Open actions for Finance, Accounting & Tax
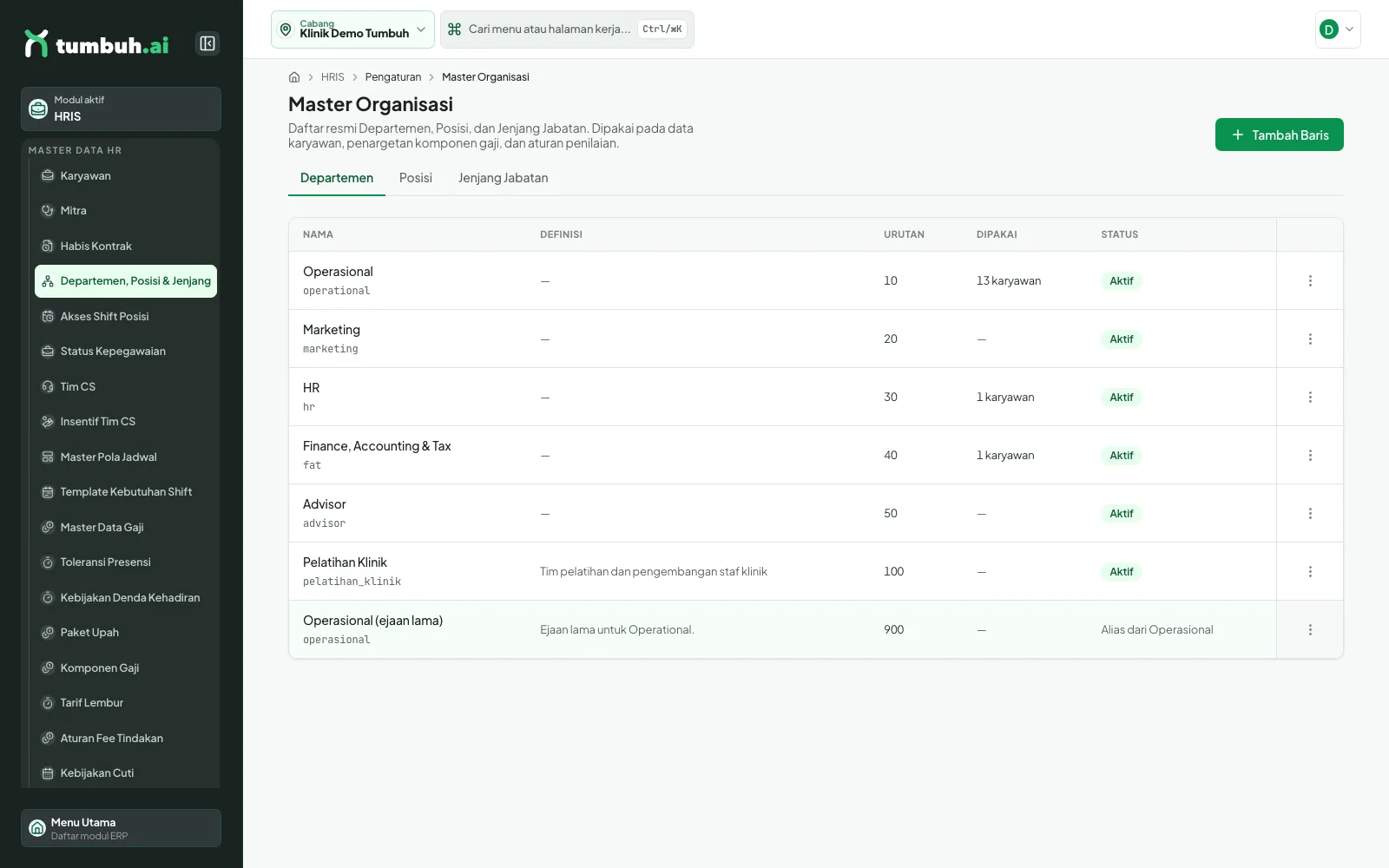Image resolution: width=1389 pixels, height=868 pixels. pos(1310,456)
